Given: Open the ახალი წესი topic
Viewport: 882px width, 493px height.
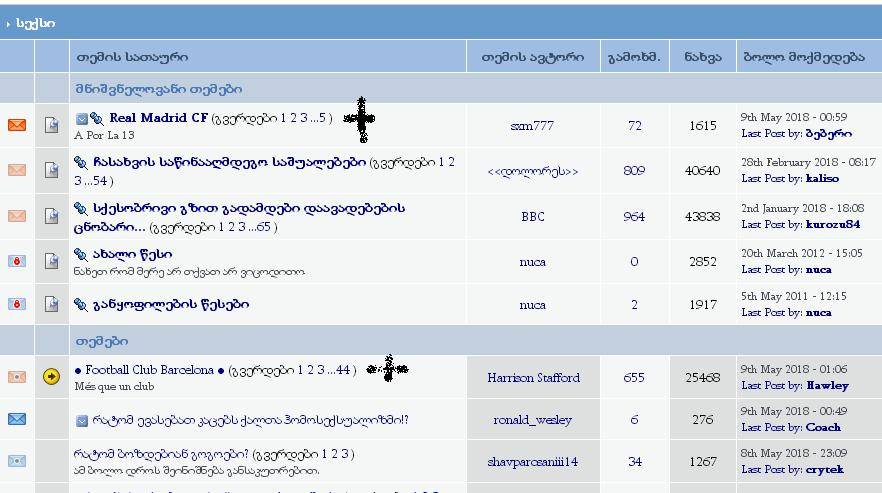Looking at the screenshot, I should point(132,254).
